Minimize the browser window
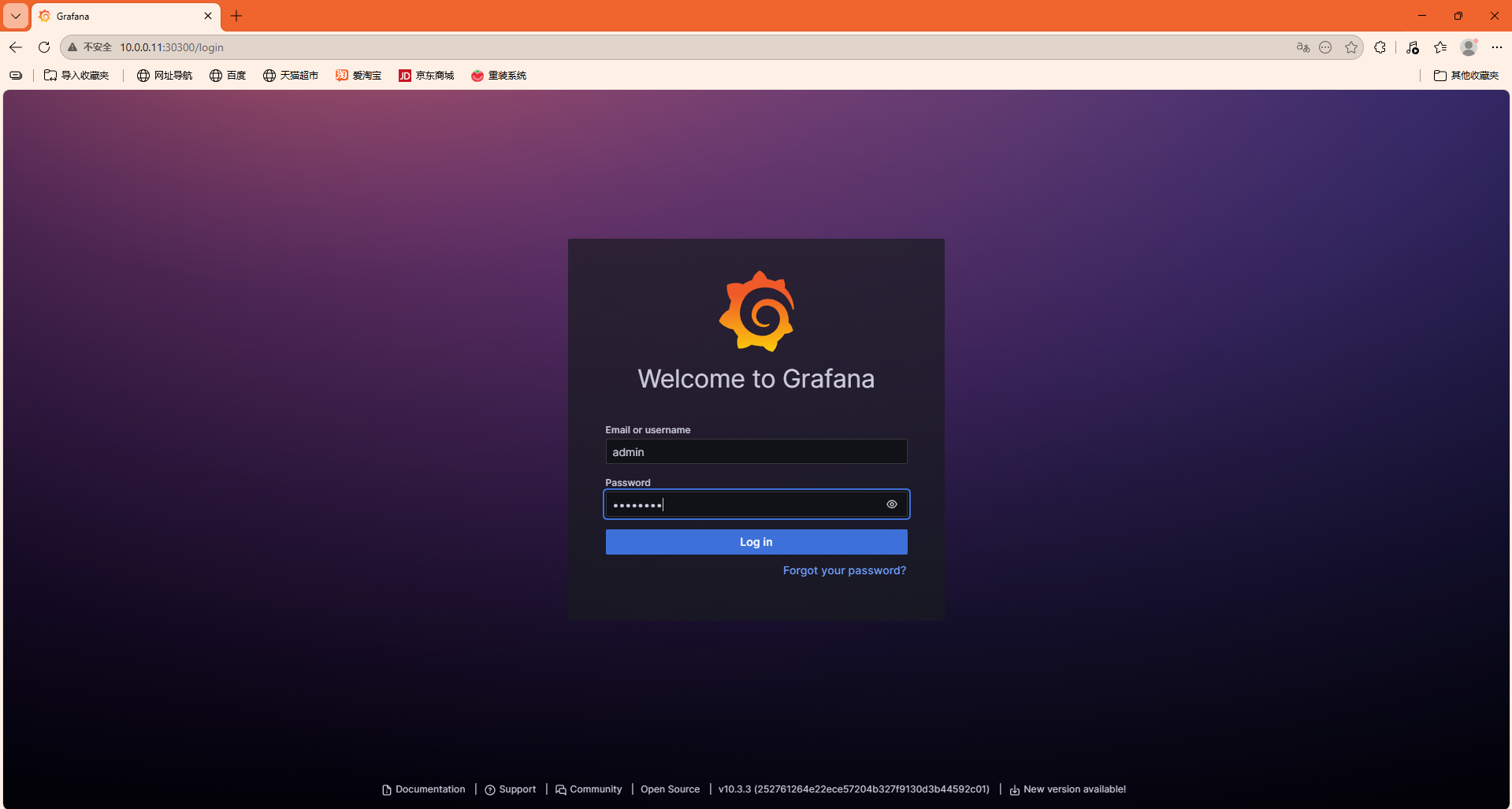Image resolution: width=1512 pixels, height=809 pixels. tap(1422, 16)
